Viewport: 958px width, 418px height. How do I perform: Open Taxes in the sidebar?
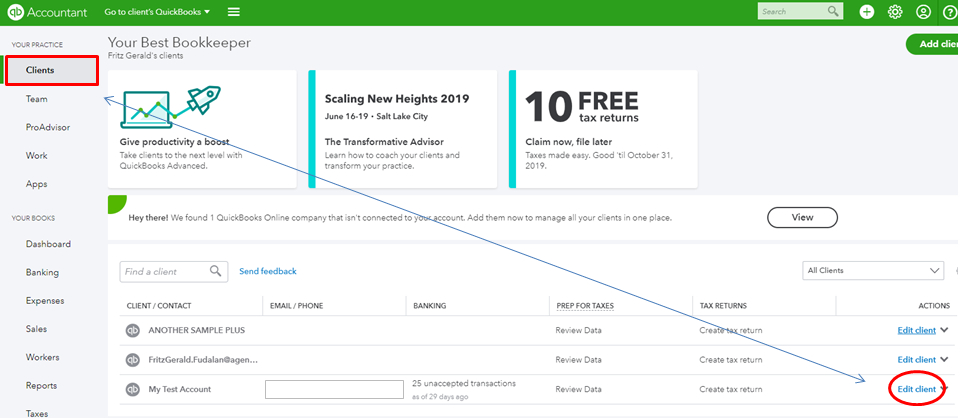coord(37,413)
